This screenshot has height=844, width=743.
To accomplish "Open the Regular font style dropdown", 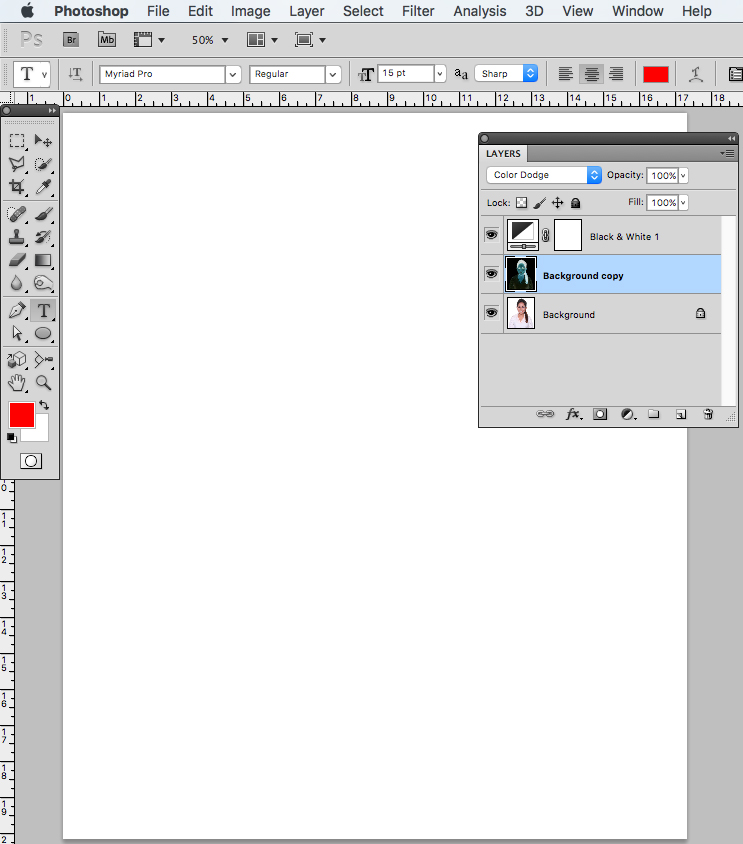I will point(333,74).
